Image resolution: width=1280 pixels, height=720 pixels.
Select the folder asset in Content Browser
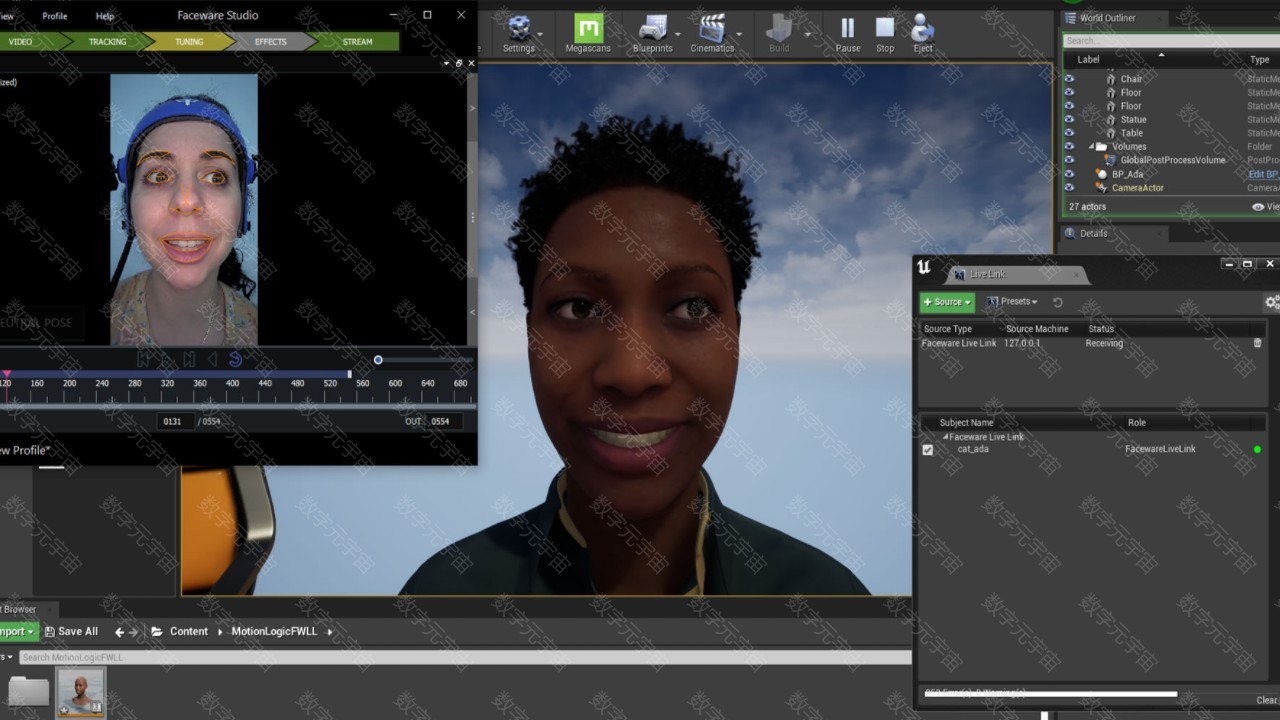click(28, 691)
